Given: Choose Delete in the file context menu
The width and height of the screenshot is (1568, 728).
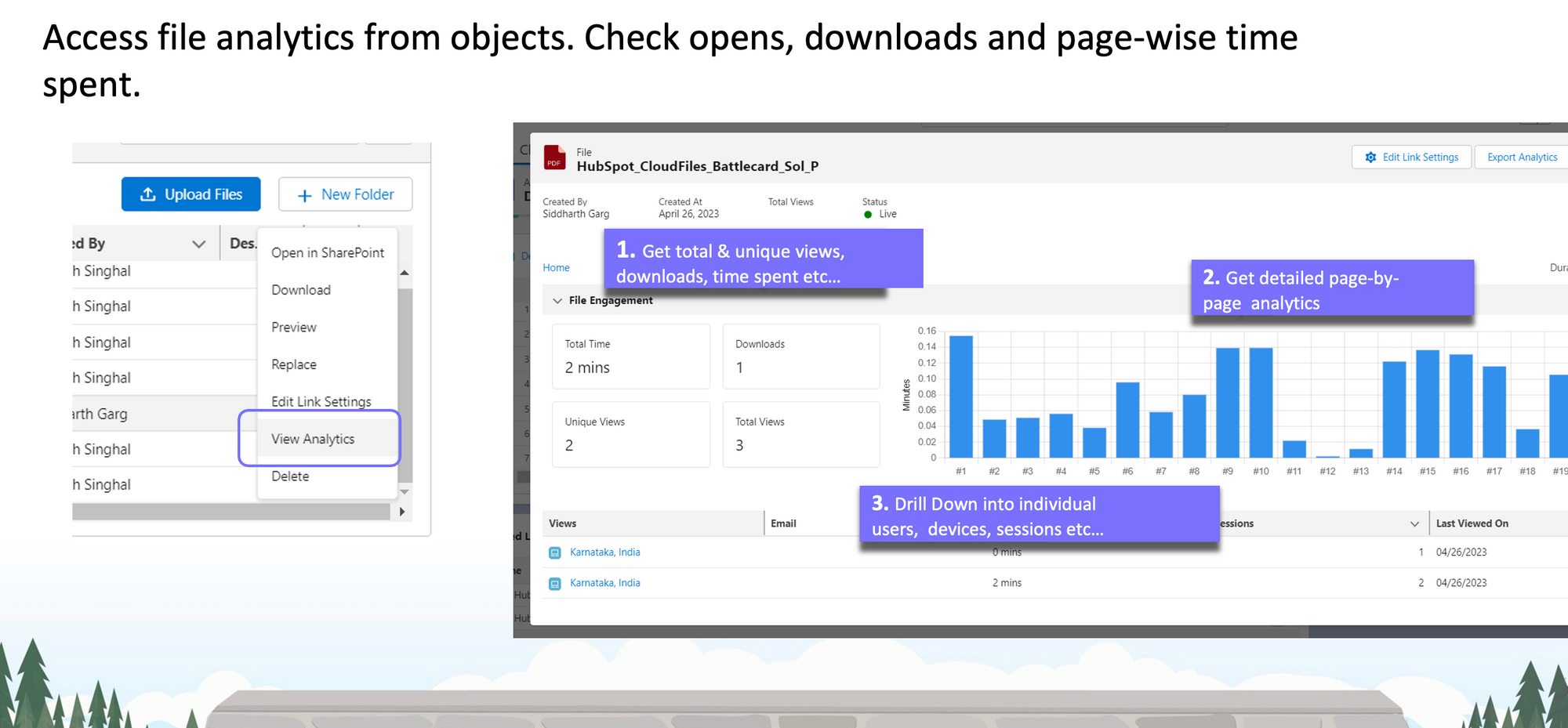Looking at the screenshot, I should pyautogui.click(x=290, y=476).
